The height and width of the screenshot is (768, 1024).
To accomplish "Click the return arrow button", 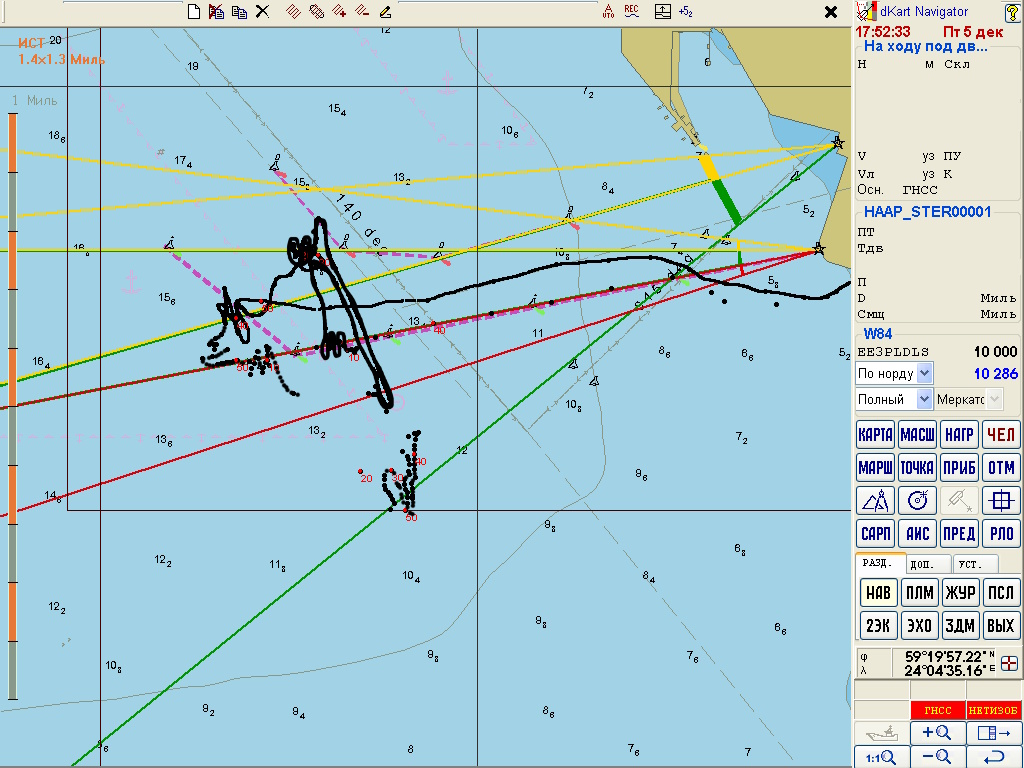I will click(994, 757).
